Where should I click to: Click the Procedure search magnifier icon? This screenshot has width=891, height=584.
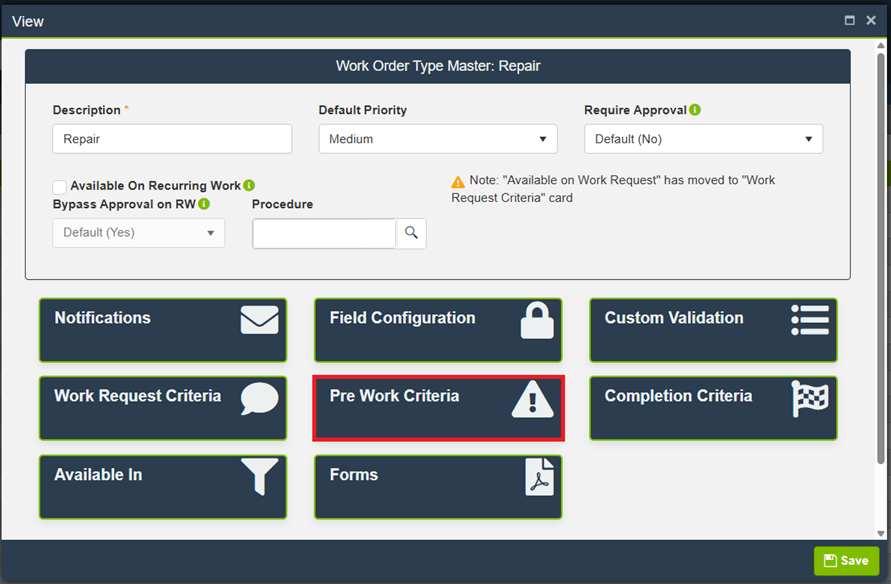[x=411, y=233]
